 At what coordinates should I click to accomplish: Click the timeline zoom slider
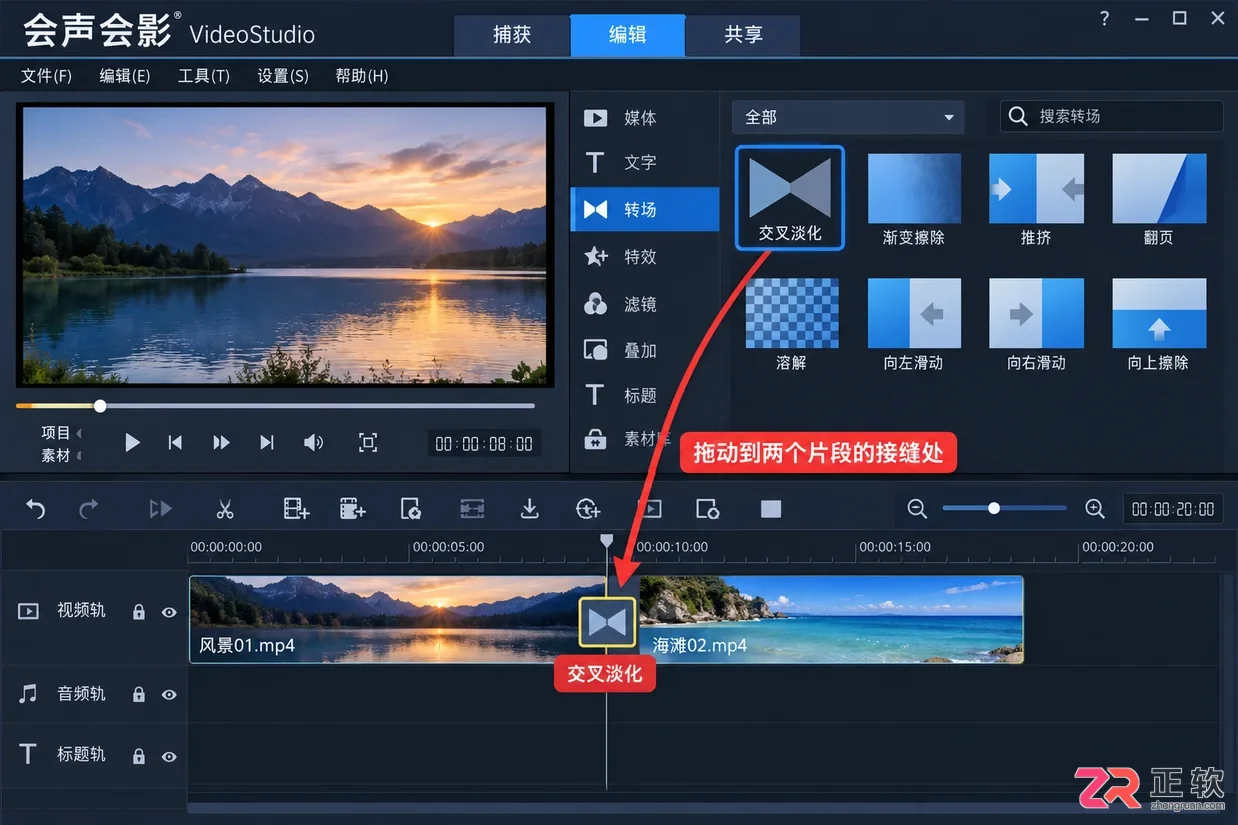pyautogui.click(x=1005, y=509)
